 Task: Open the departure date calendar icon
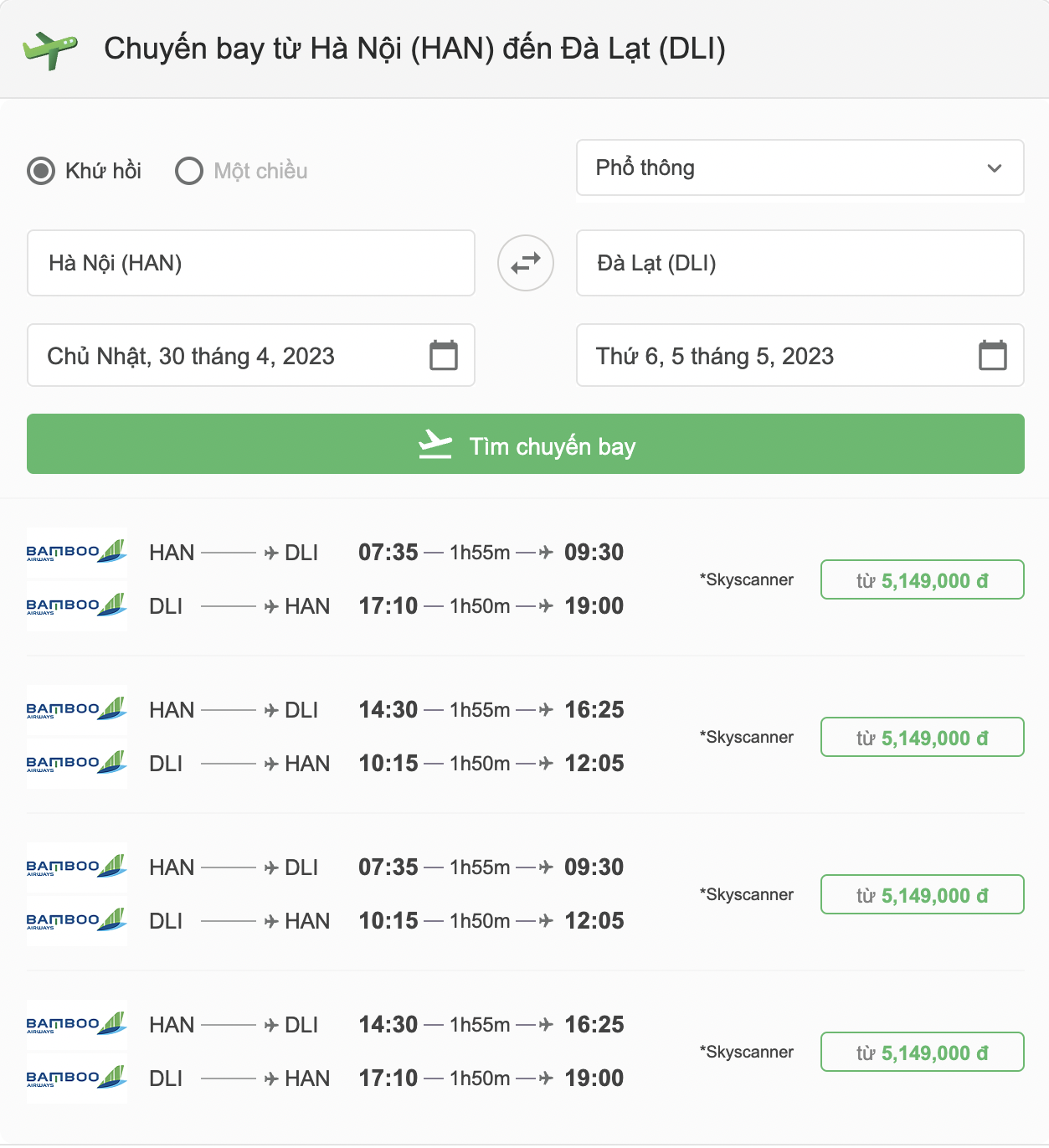[x=444, y=355]
